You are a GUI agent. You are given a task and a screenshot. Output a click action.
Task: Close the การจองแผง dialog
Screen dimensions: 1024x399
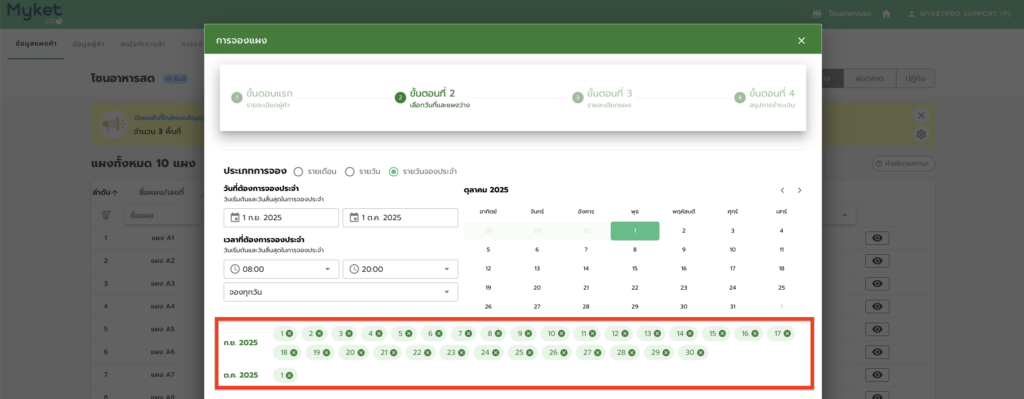[x=801, y=40]
